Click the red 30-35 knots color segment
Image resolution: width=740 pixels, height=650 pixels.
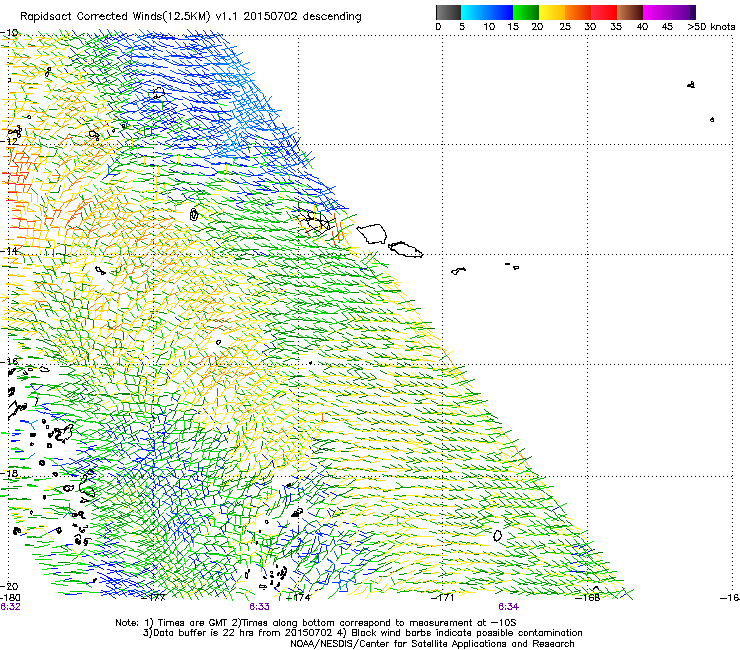(604, 12)
